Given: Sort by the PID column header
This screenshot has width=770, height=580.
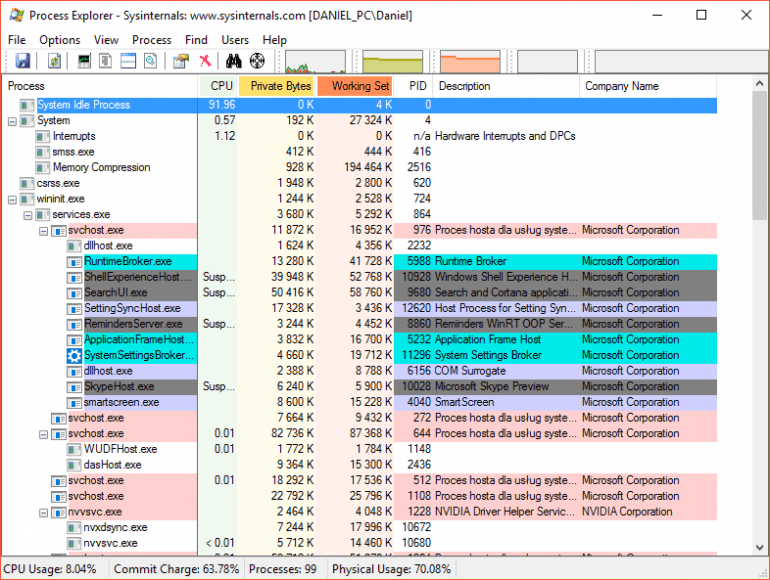Looking at the screenshot, I should coord(413,86).
